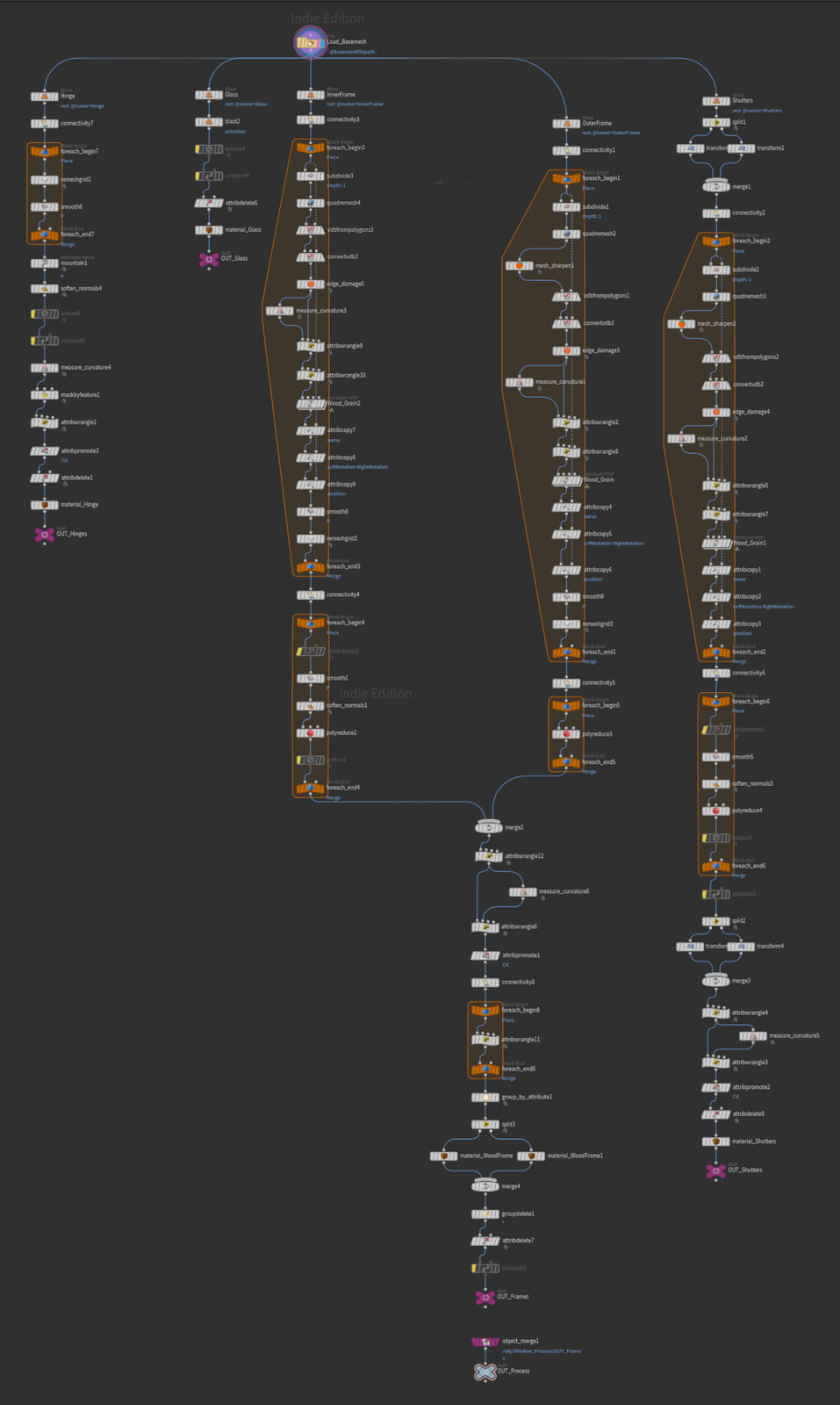Select the foreach_begin7 block node
Viewport: 840px width, 1405px height.
point(45,152)
